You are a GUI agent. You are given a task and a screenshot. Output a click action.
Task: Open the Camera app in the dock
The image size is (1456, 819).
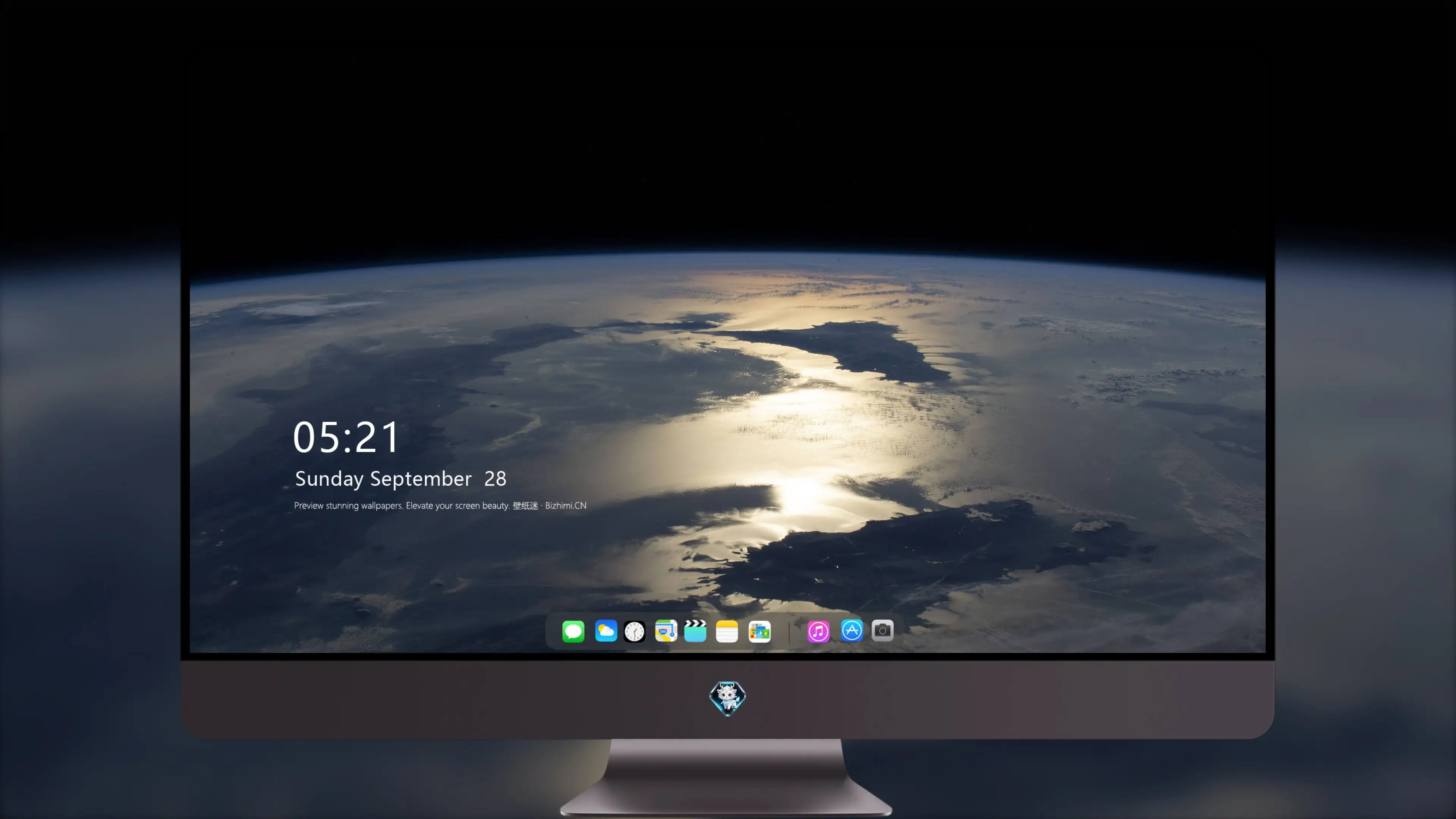click(x=882, y=630)
